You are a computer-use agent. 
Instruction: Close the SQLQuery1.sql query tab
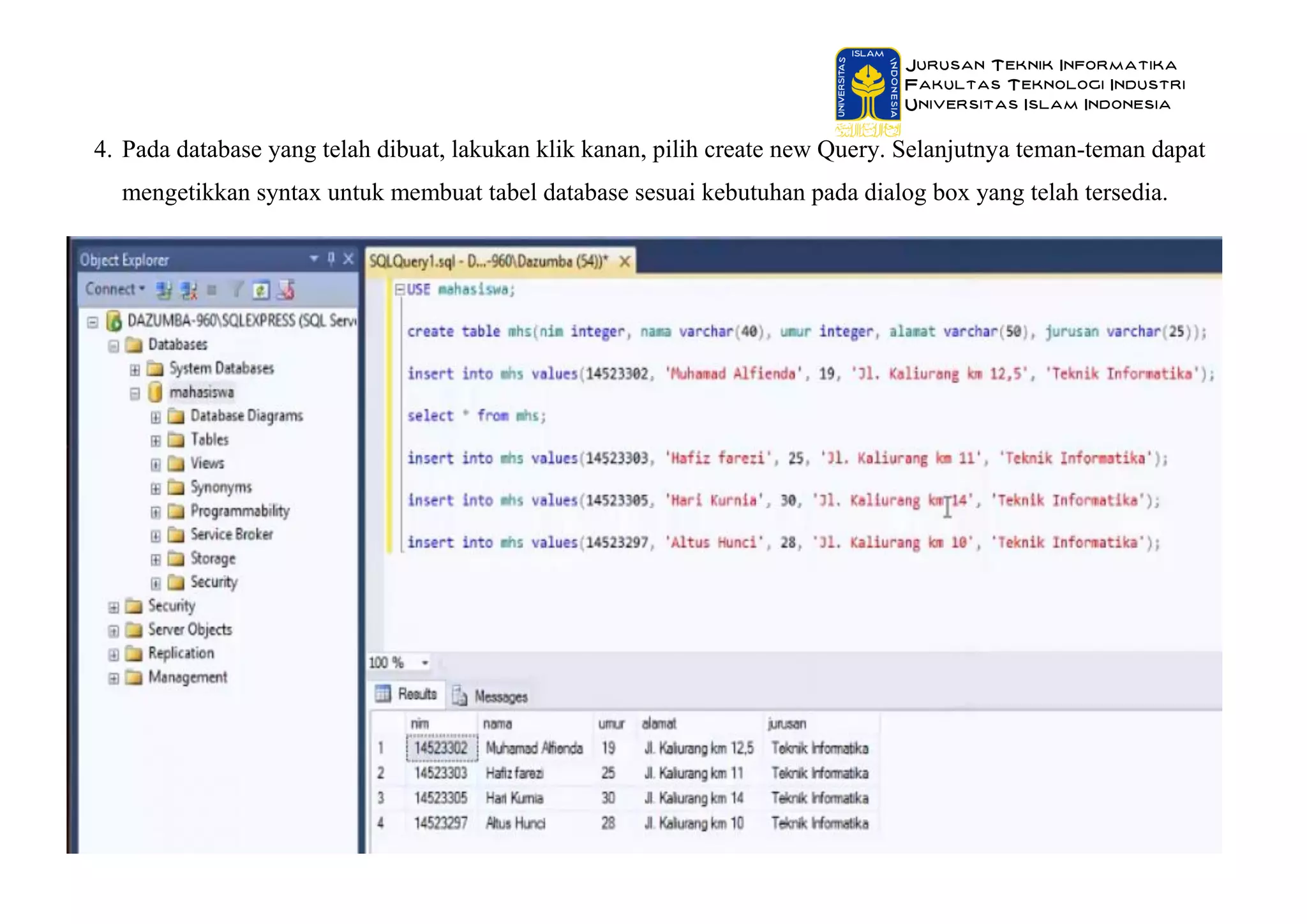(x=625, y=262)
